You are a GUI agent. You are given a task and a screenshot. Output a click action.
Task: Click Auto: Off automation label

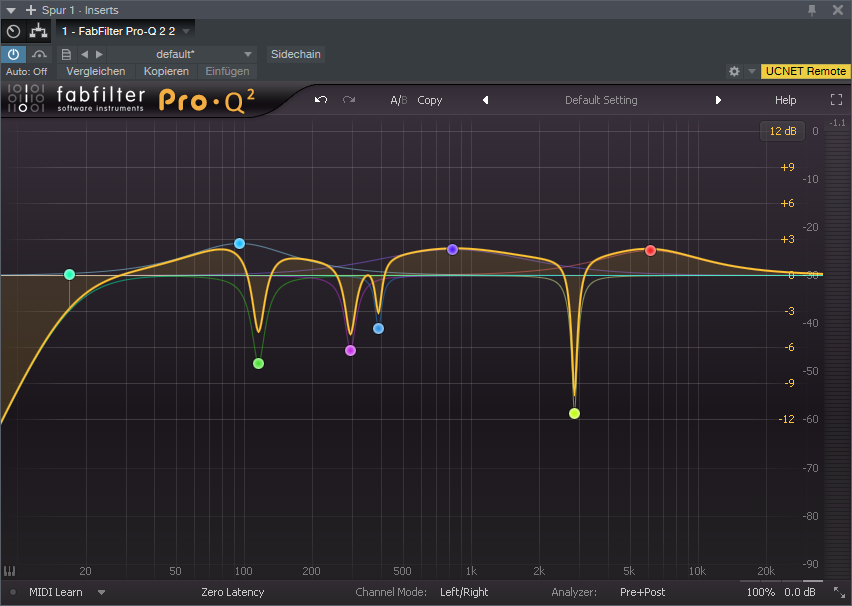[x=26, y=72]
